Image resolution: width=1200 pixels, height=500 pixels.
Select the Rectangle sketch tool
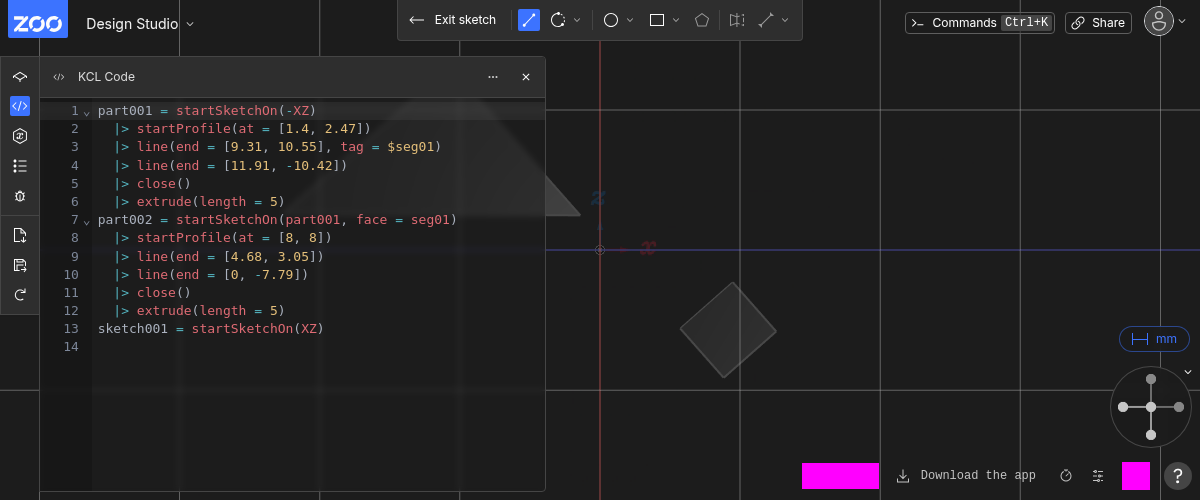click(x=657, y=20)
